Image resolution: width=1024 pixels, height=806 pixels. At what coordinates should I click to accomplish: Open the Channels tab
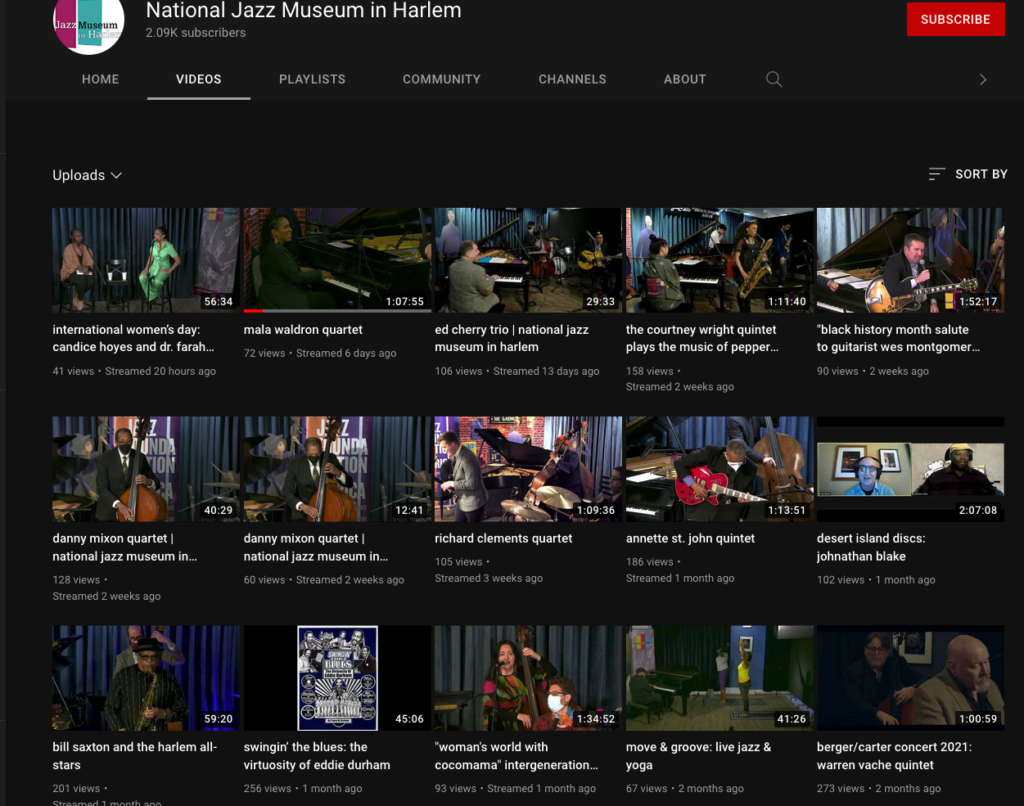tap(572, 79)
